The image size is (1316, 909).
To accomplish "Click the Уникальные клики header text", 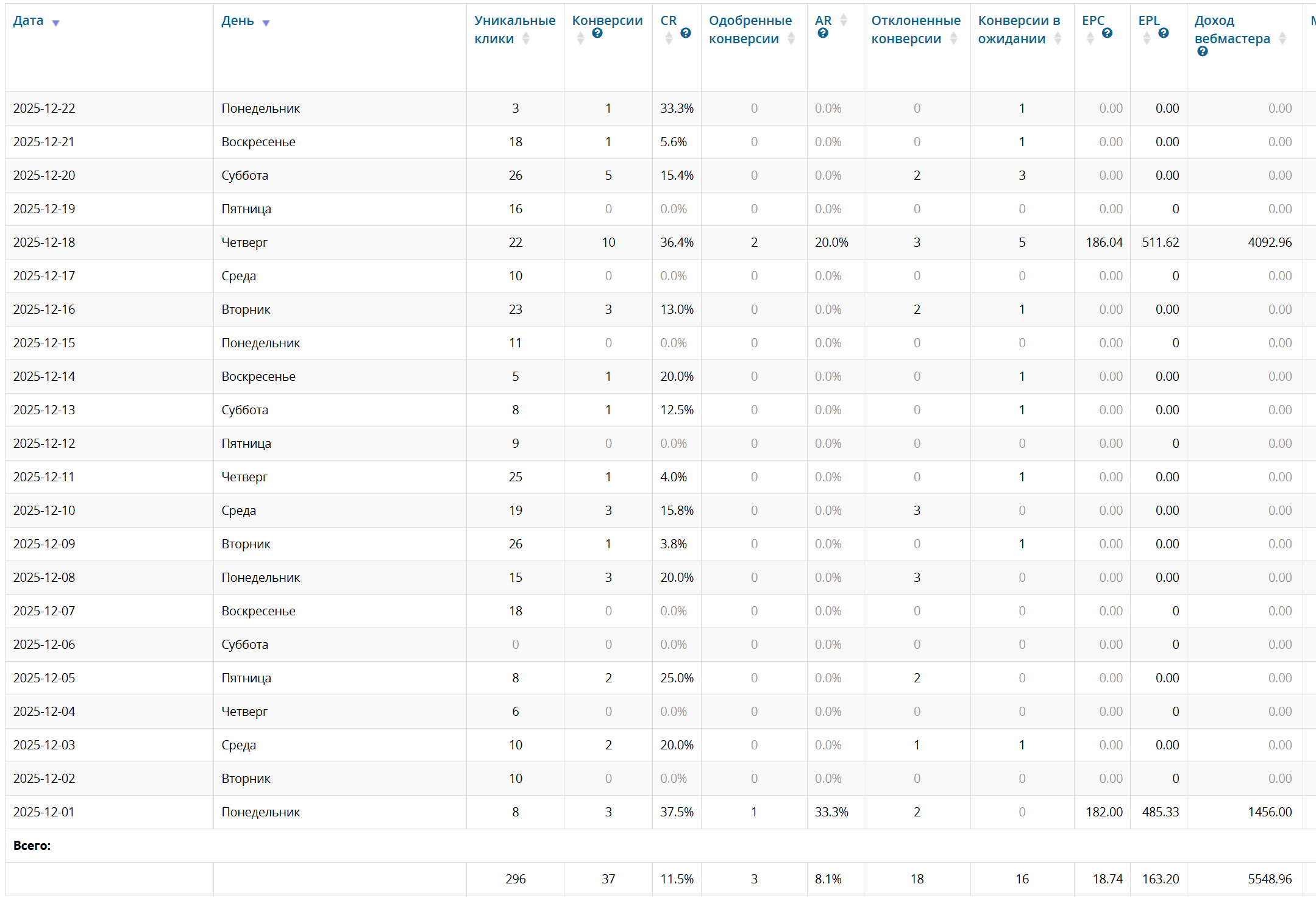I will [x=514, y=21].
